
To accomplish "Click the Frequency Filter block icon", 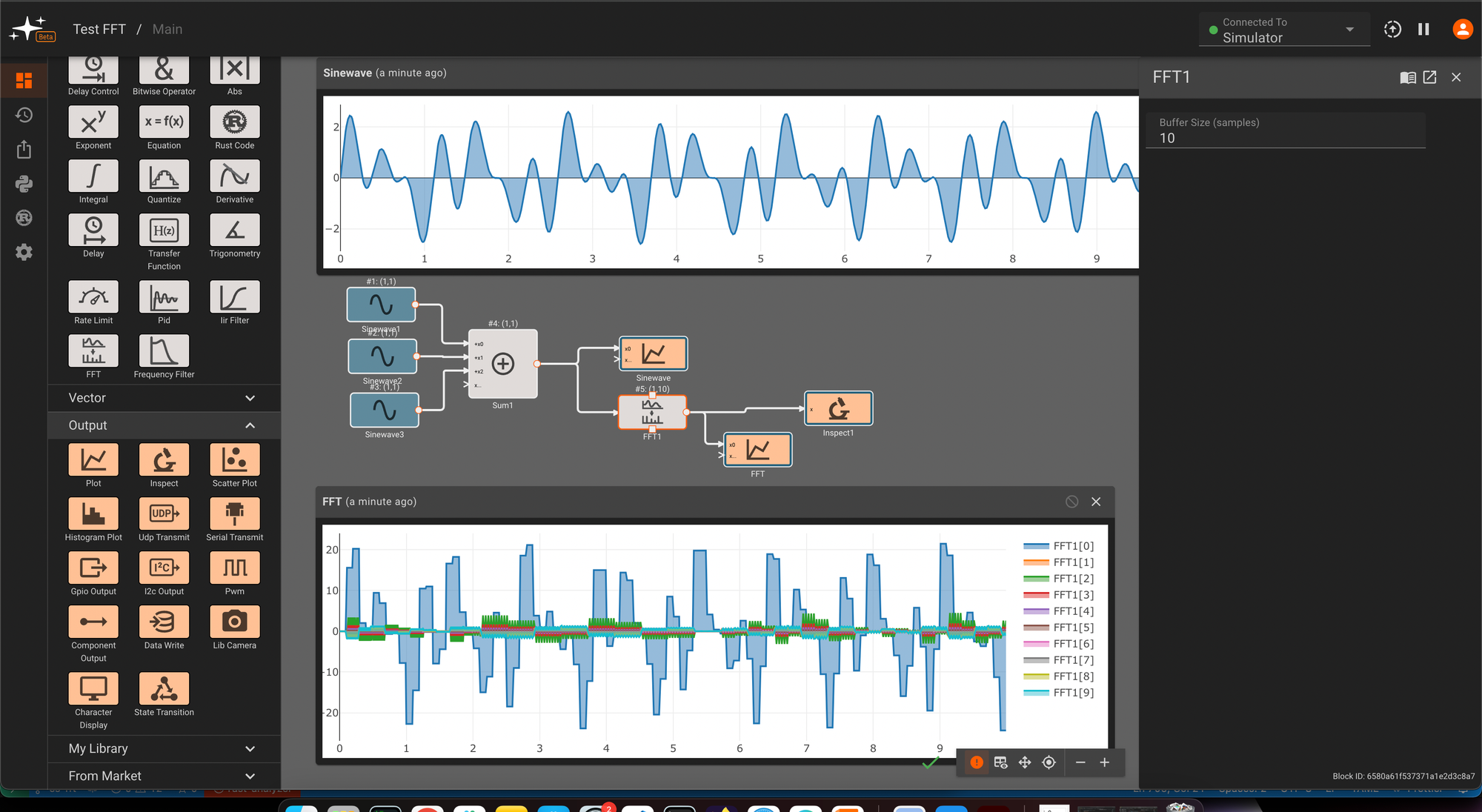I will 164,351.
